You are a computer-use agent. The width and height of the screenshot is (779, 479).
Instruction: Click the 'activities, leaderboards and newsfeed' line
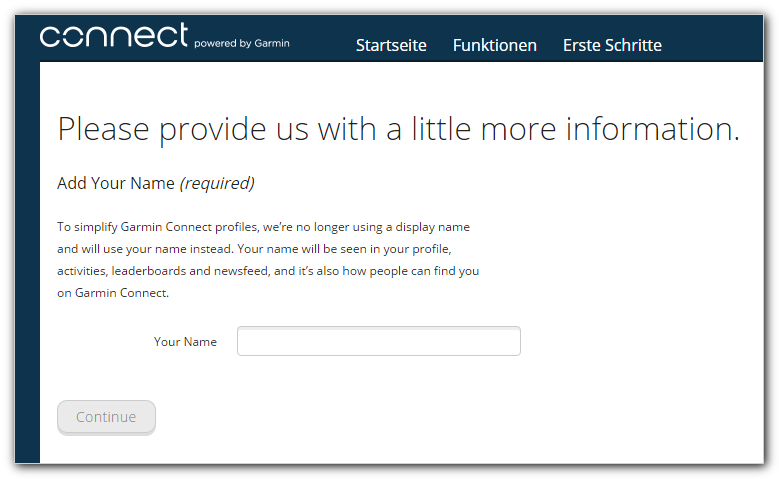(x=268, y=271)
